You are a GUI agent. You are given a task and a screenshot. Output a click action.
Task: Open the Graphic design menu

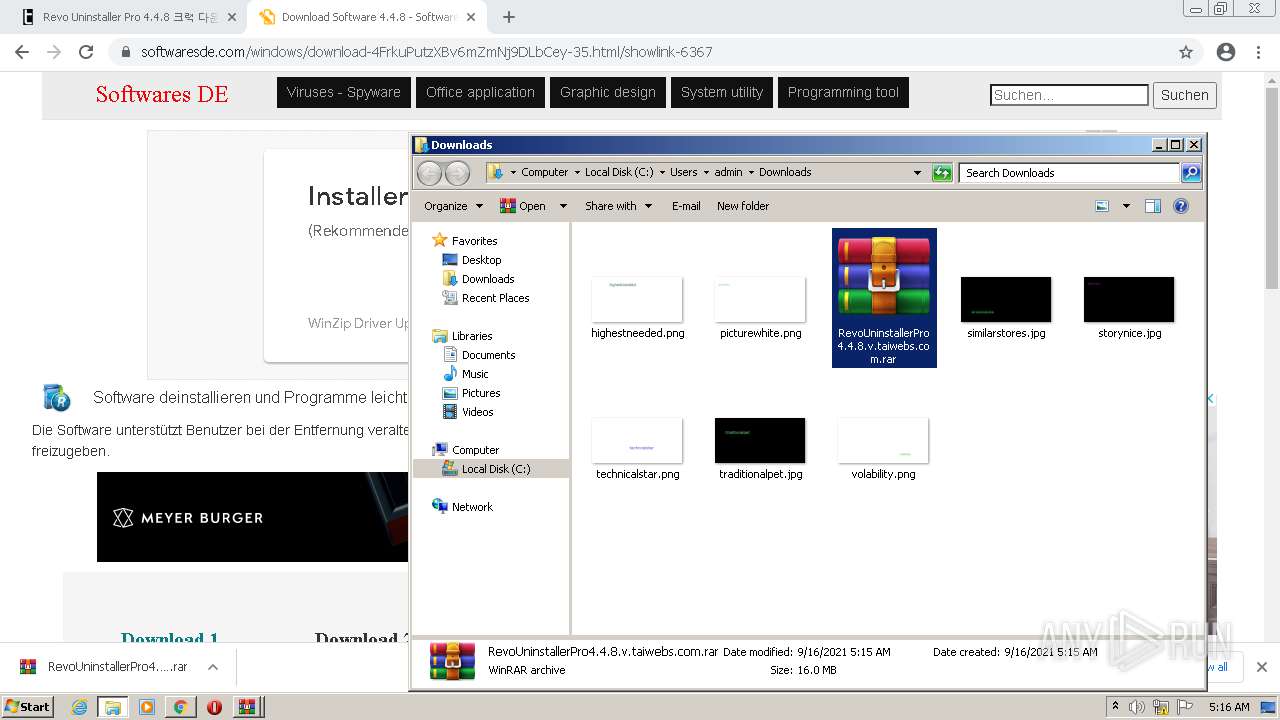[x=608, y=92]
